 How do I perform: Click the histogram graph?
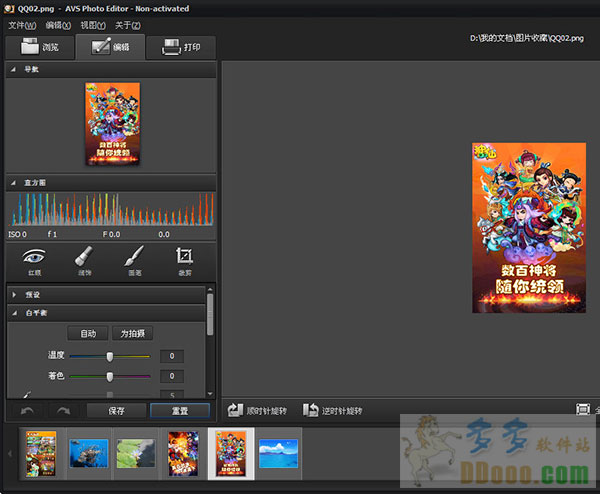point(111,209)
